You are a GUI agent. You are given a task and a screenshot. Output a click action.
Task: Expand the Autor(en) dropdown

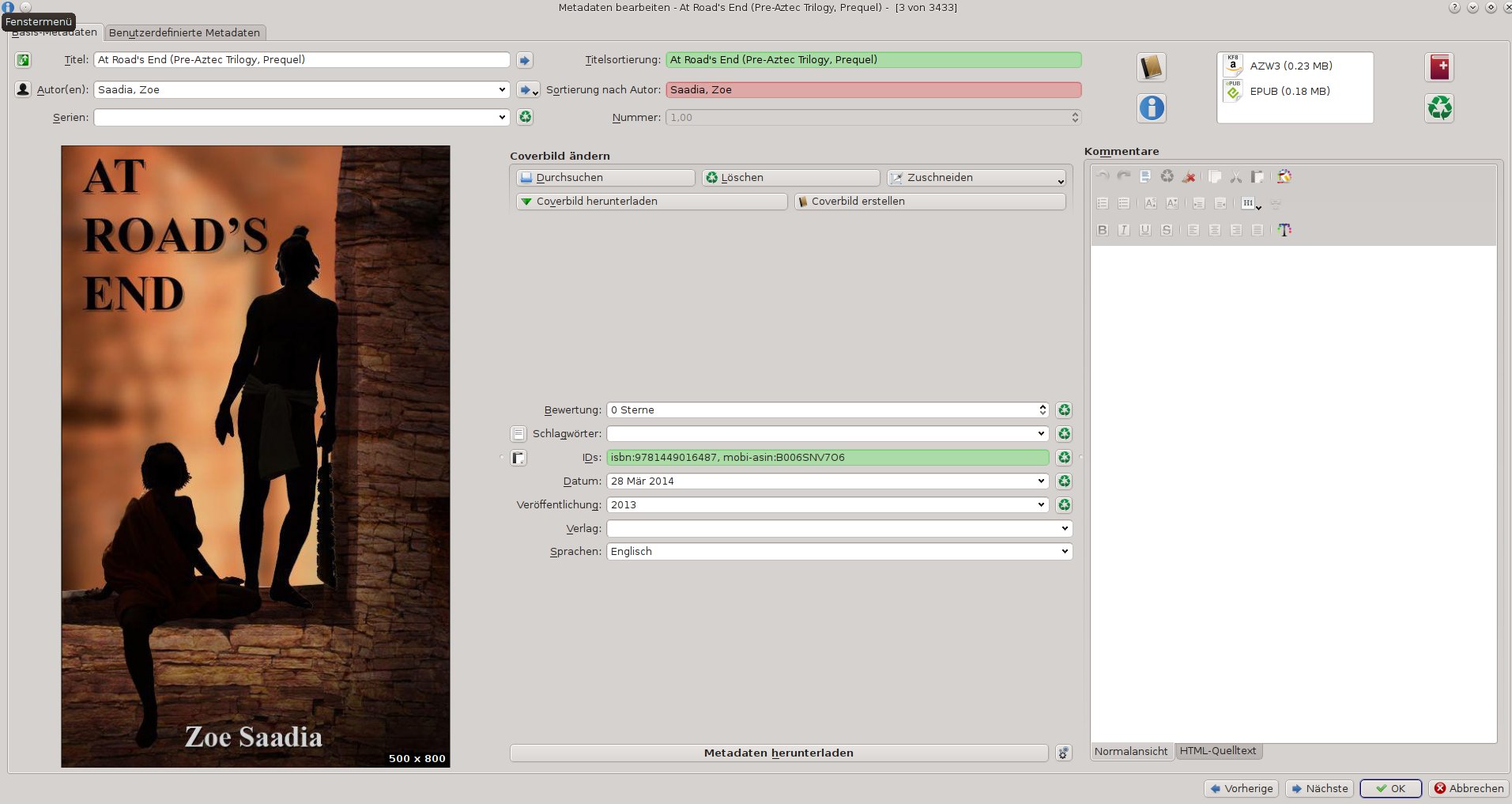point(502,90)
